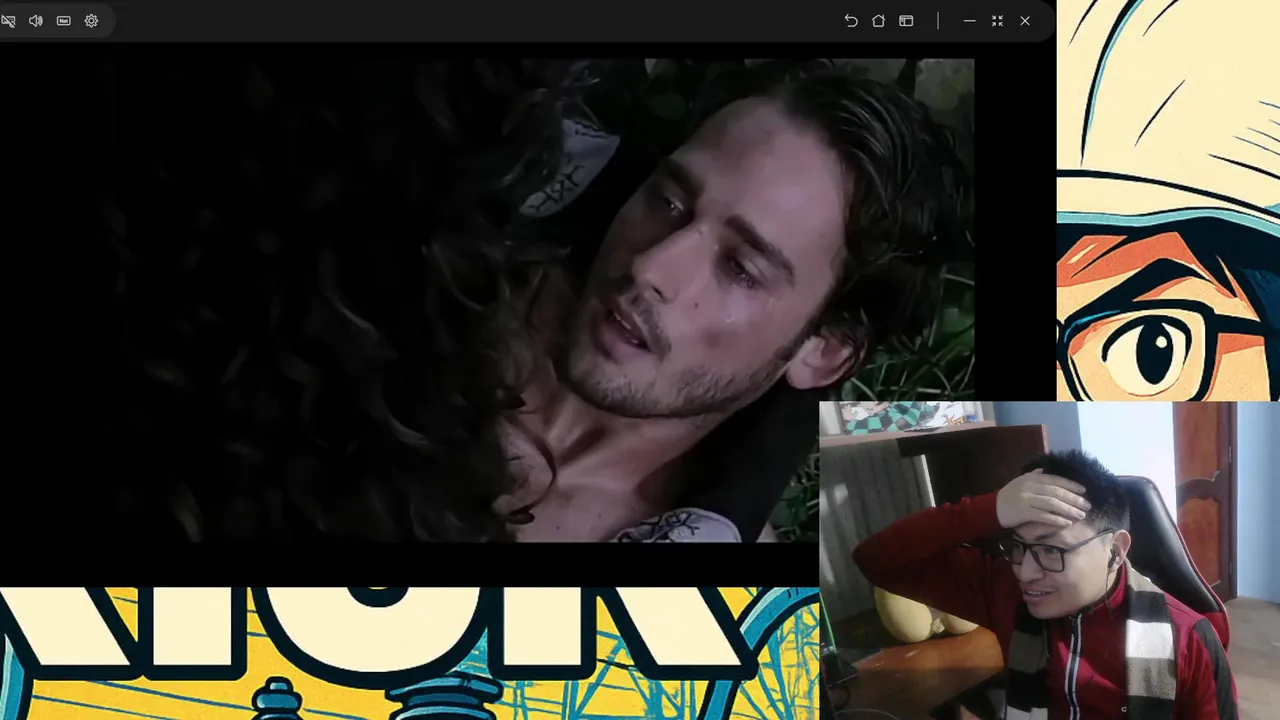Viewport: 1280px width, 720px height.
Task: Mute the speaker volume icon
Action: tap(36, 21)
